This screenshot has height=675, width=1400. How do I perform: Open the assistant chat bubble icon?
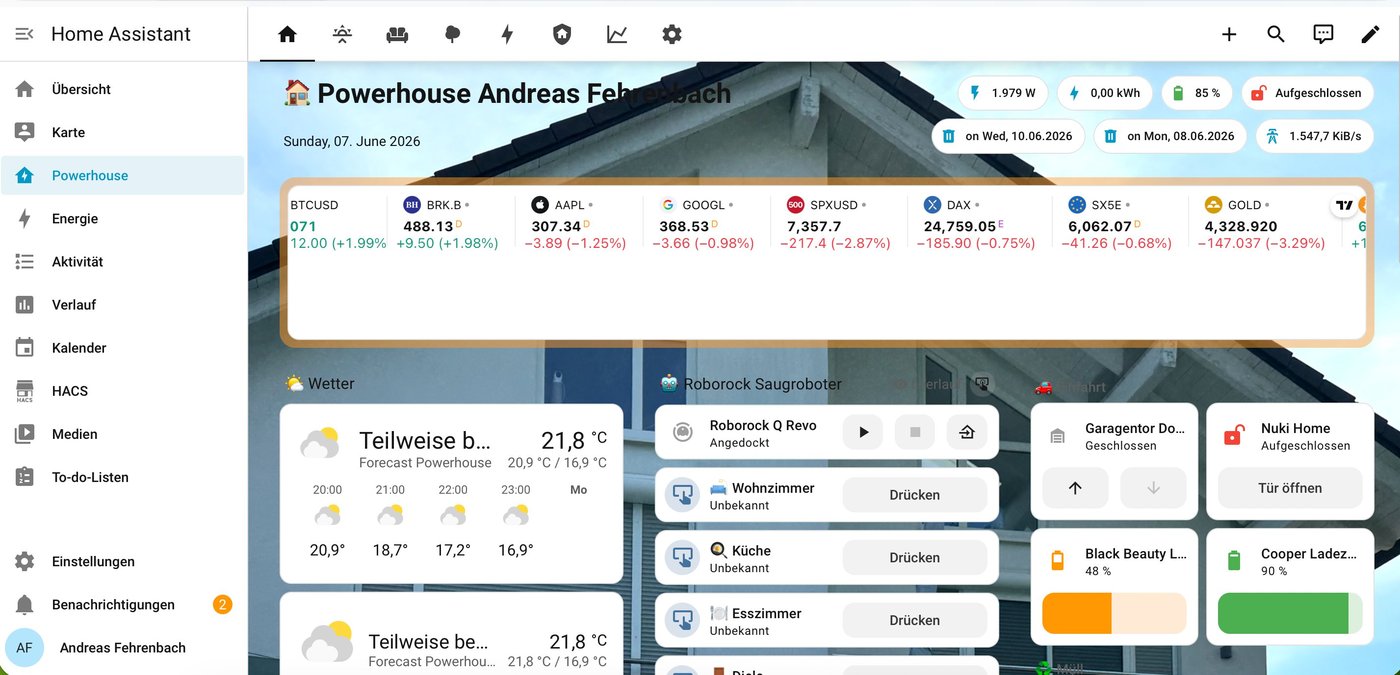coord(1323,34)
